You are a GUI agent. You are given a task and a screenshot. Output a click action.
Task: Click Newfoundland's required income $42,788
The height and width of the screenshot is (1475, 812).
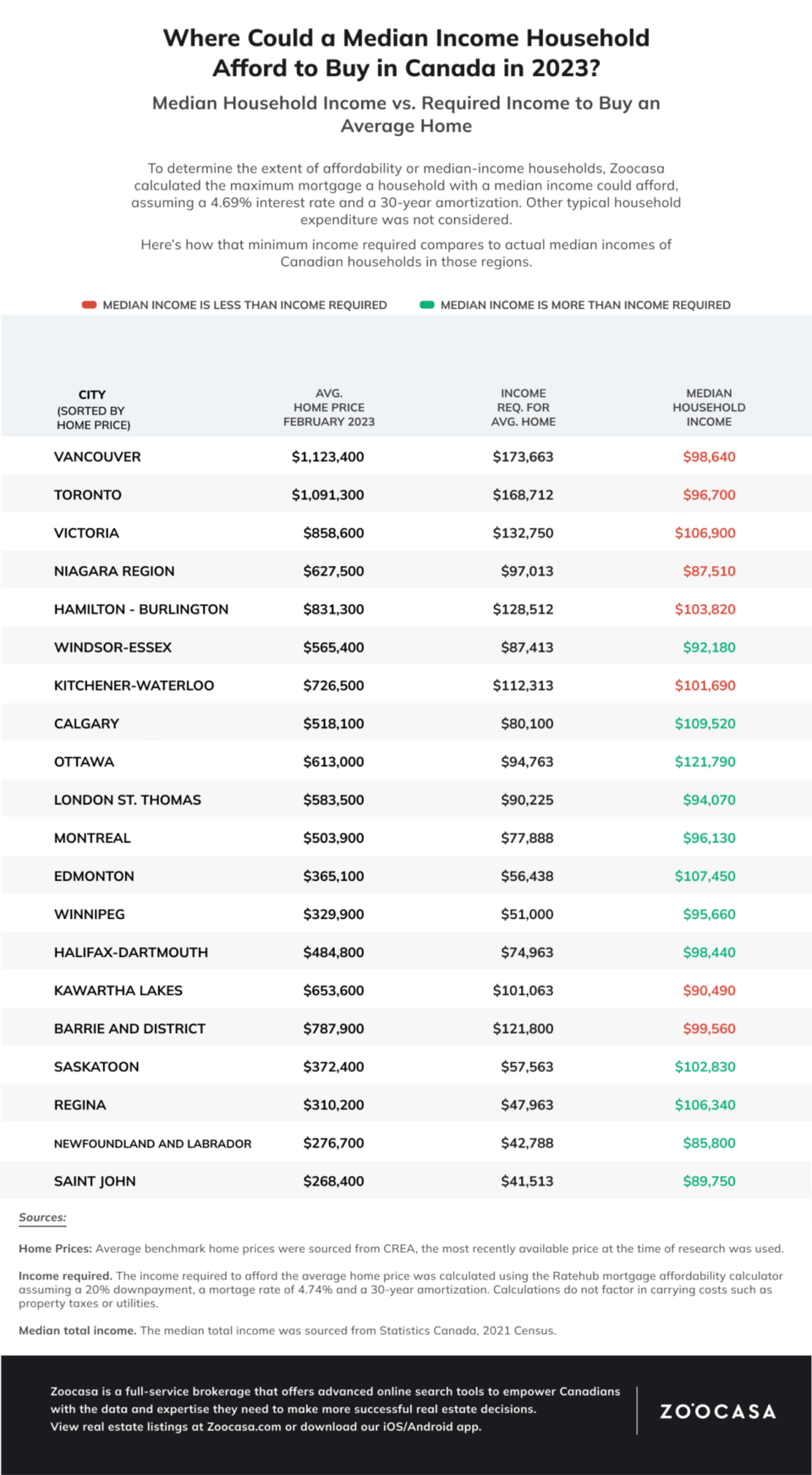(527, 1142)
